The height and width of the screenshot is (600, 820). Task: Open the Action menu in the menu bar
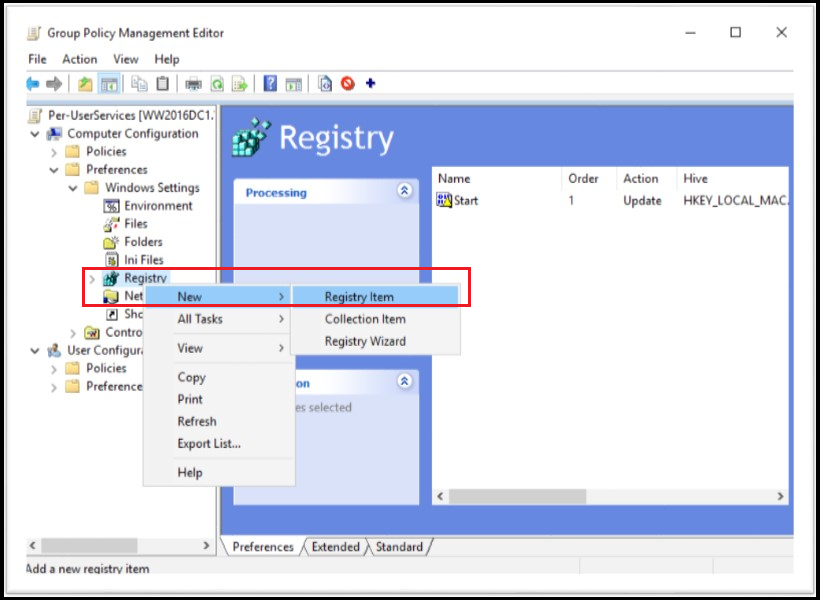click(x=79, y=59)
